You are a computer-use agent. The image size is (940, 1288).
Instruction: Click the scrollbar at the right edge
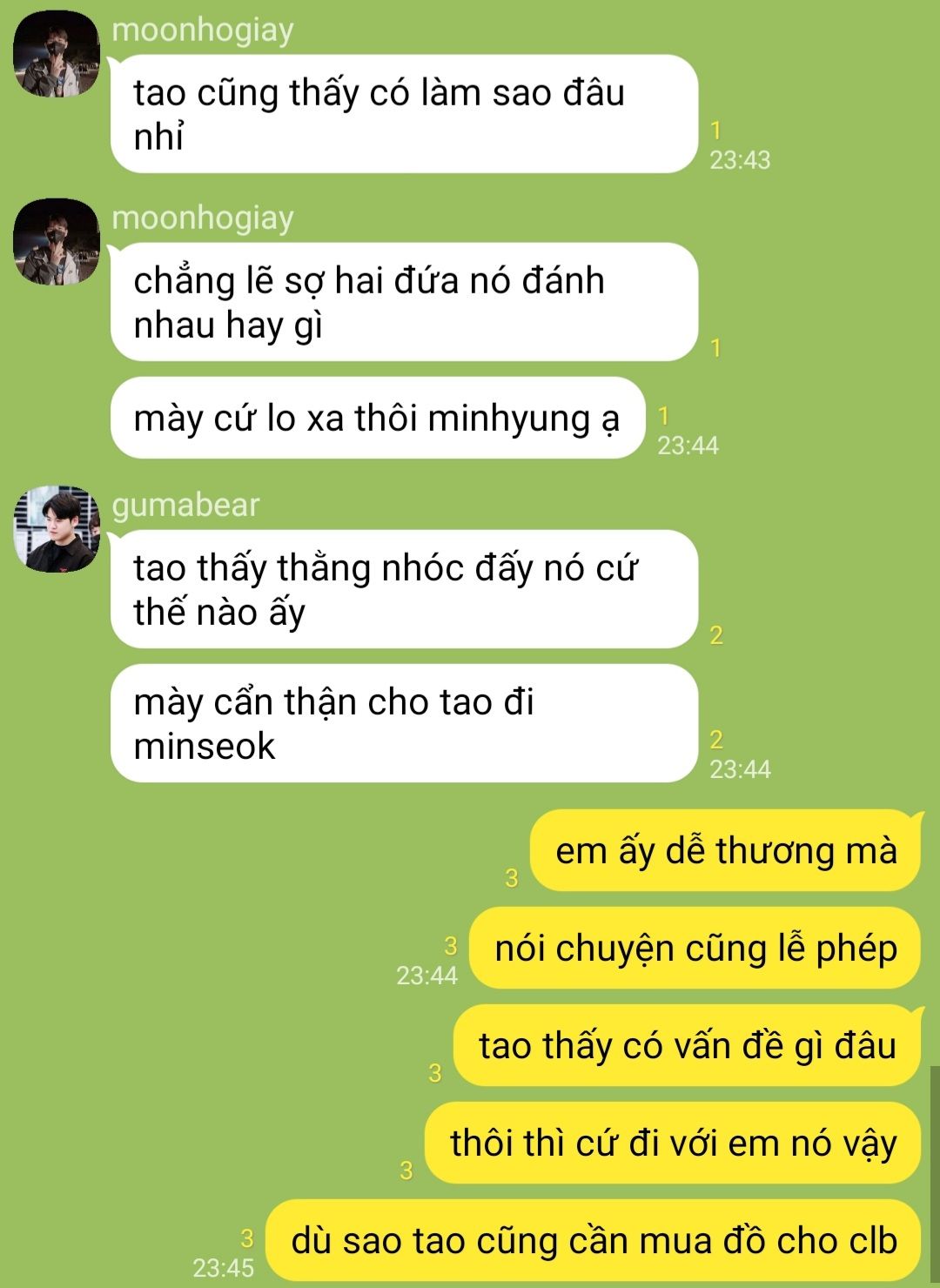click(935, 1177)
